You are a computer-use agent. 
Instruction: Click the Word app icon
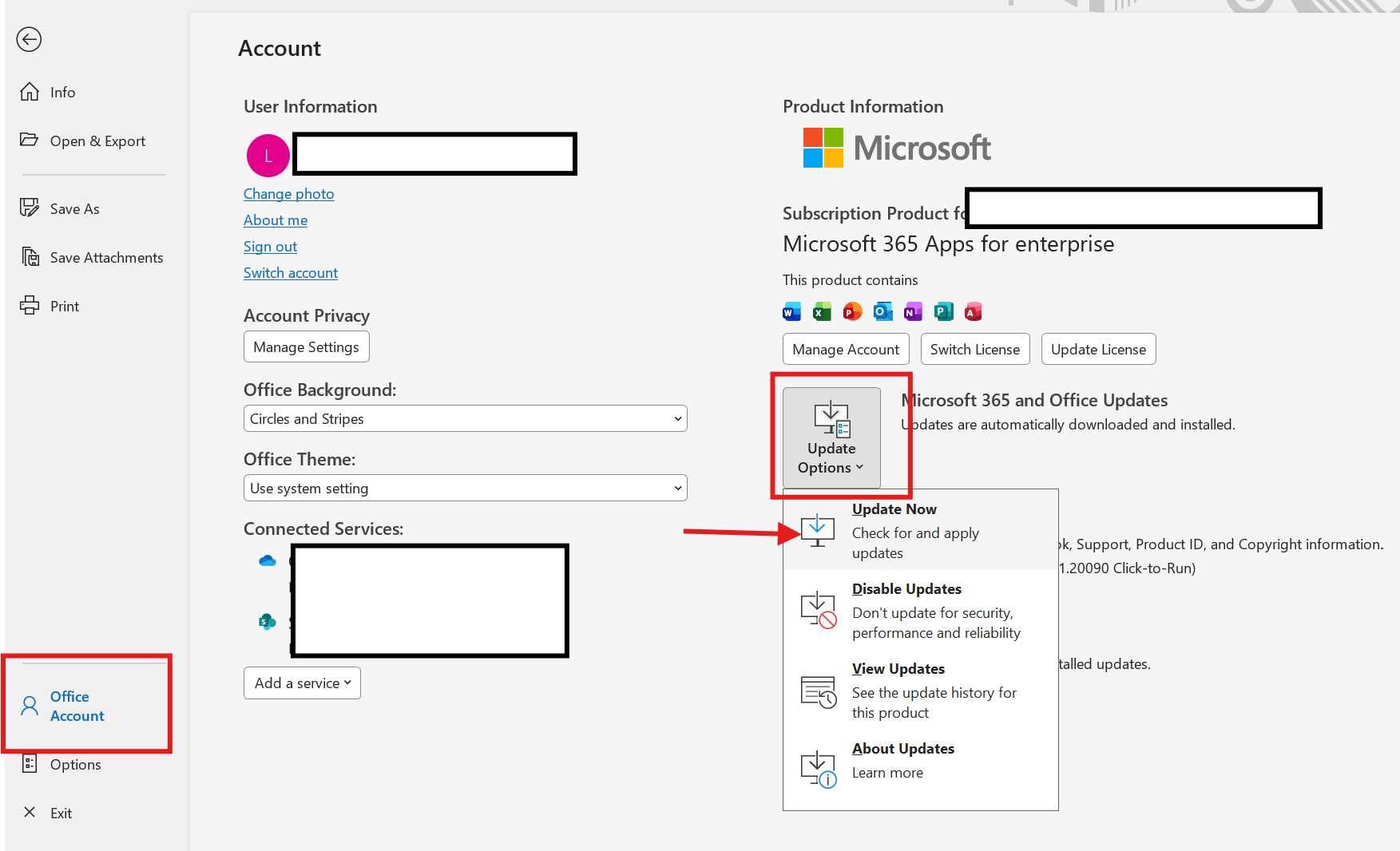click(x=791, y=311)
